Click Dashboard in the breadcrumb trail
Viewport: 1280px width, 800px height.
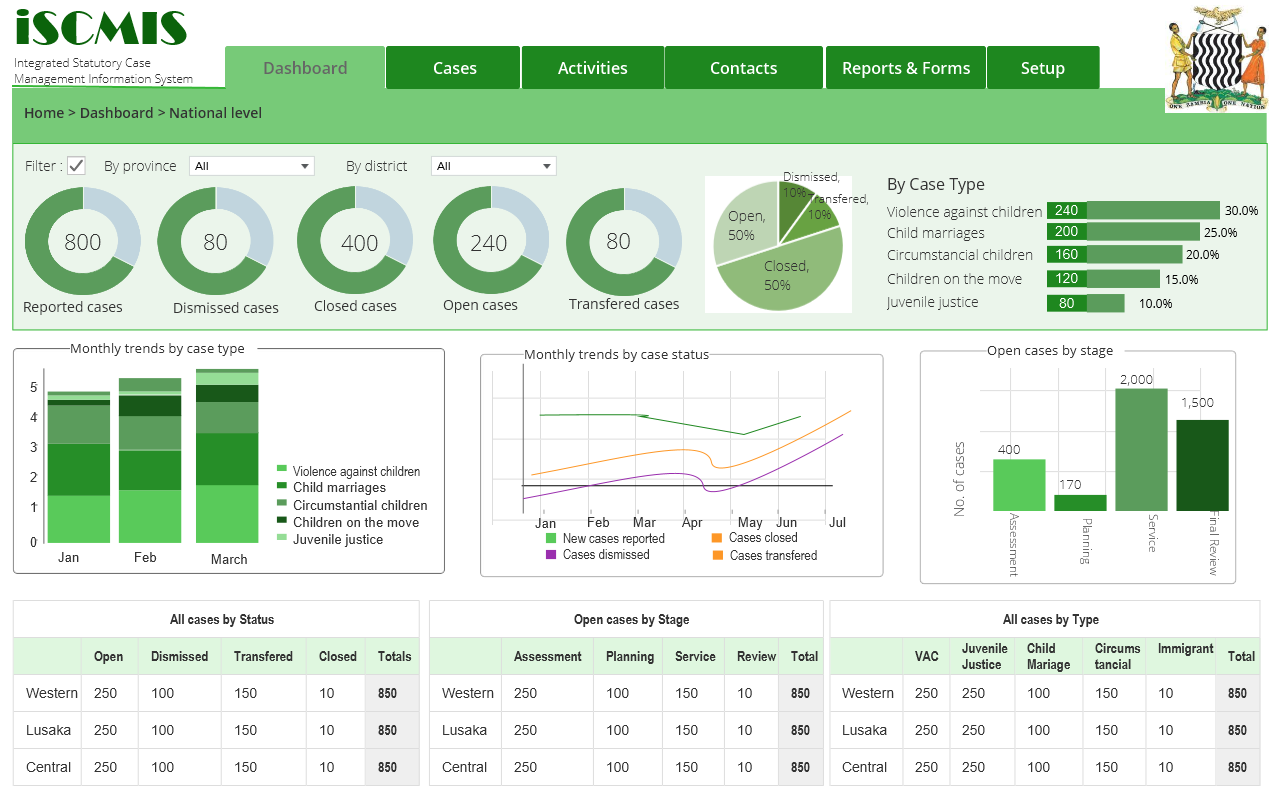pos(117,113)
